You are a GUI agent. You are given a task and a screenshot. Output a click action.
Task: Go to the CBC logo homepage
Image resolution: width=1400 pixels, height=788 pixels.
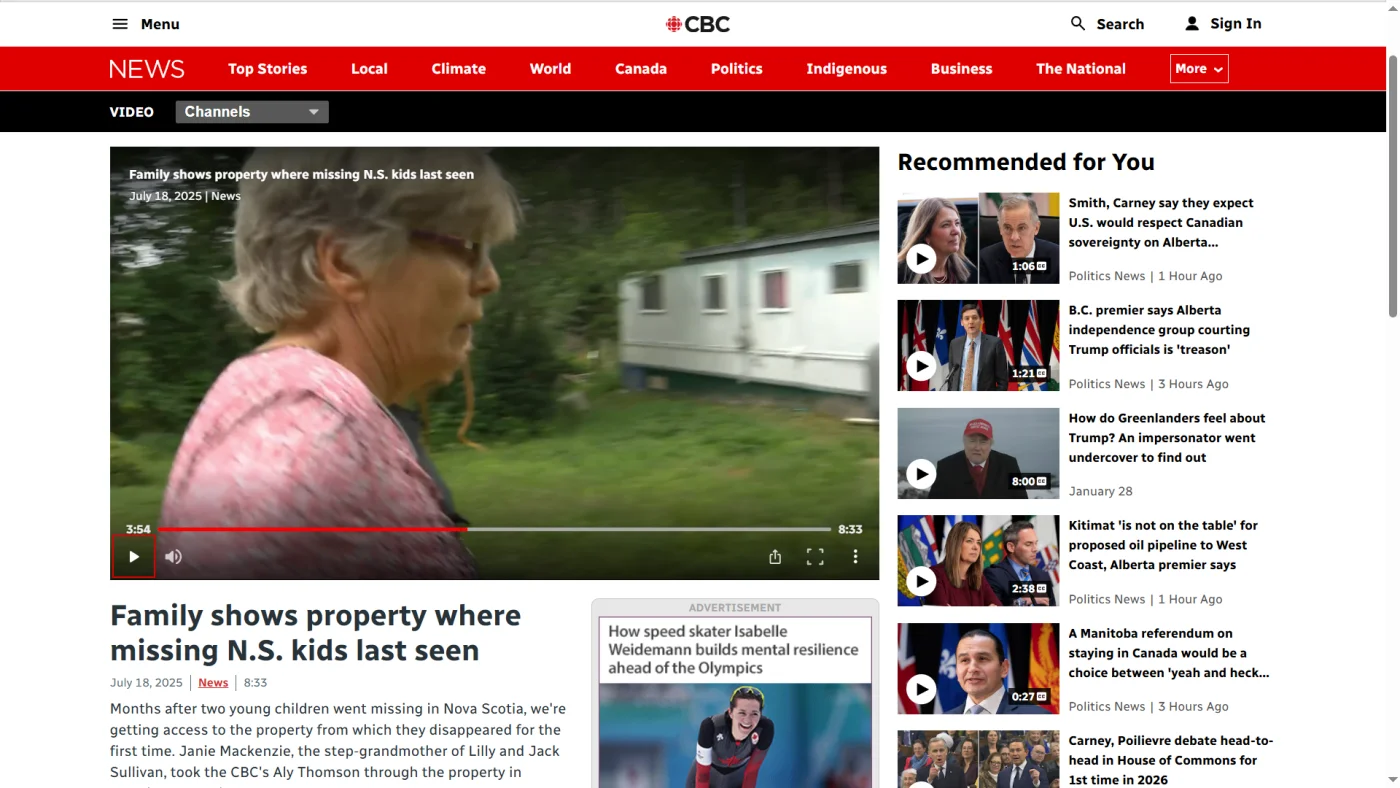(698, 24)
